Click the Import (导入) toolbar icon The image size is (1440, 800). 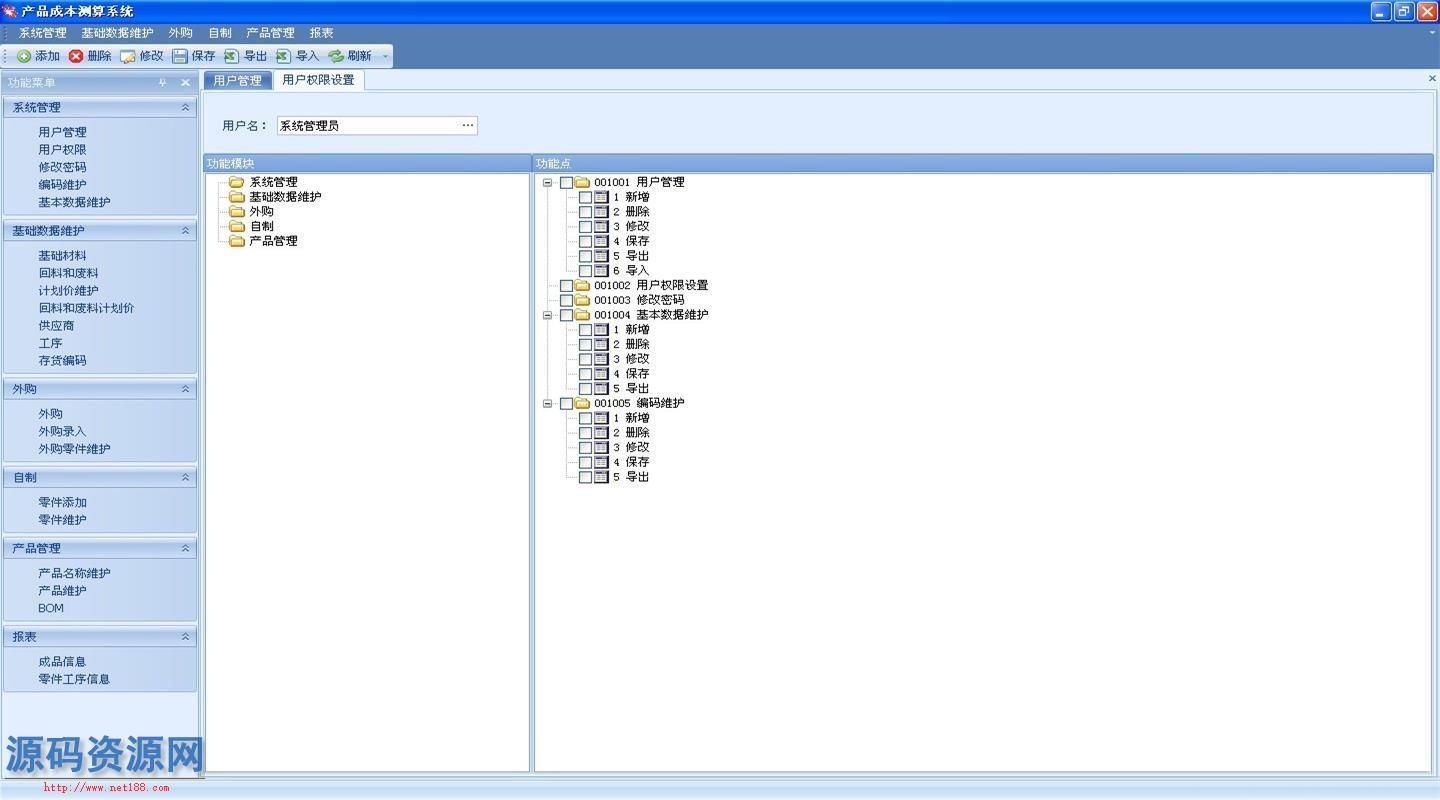pyautogui.click(x=284, y=56)
